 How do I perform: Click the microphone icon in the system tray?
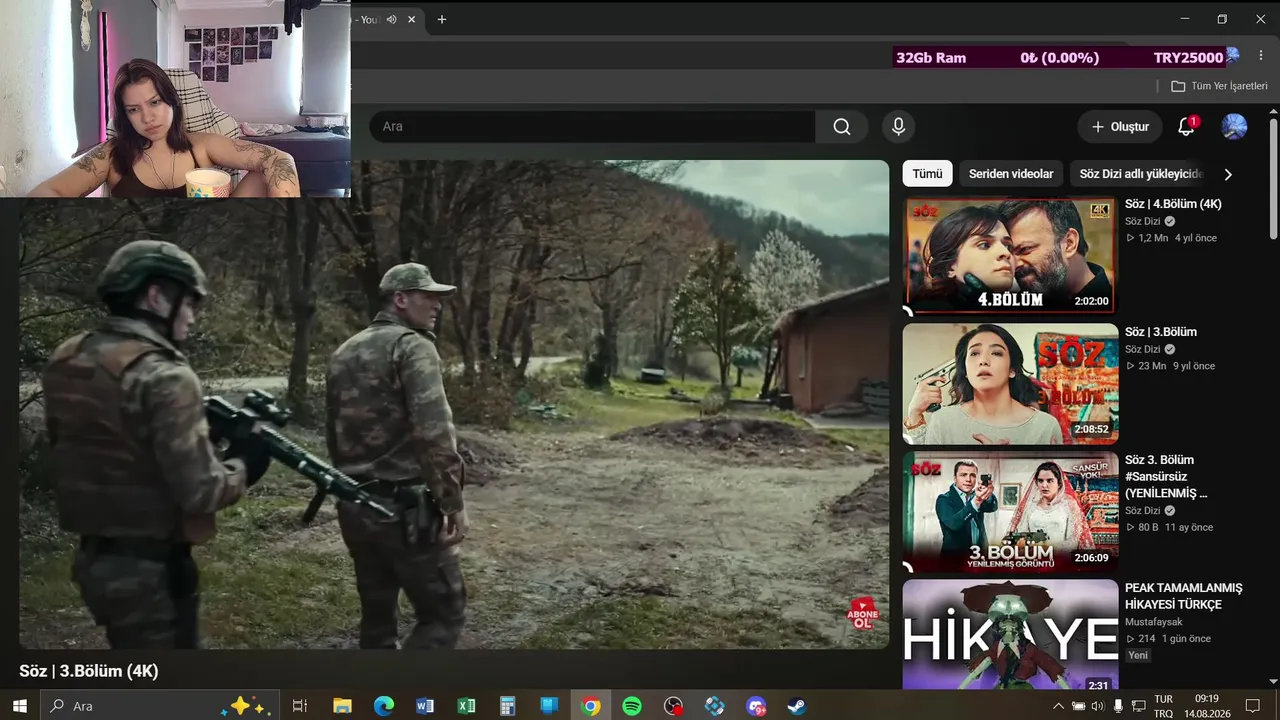(x=1118, y=706)
